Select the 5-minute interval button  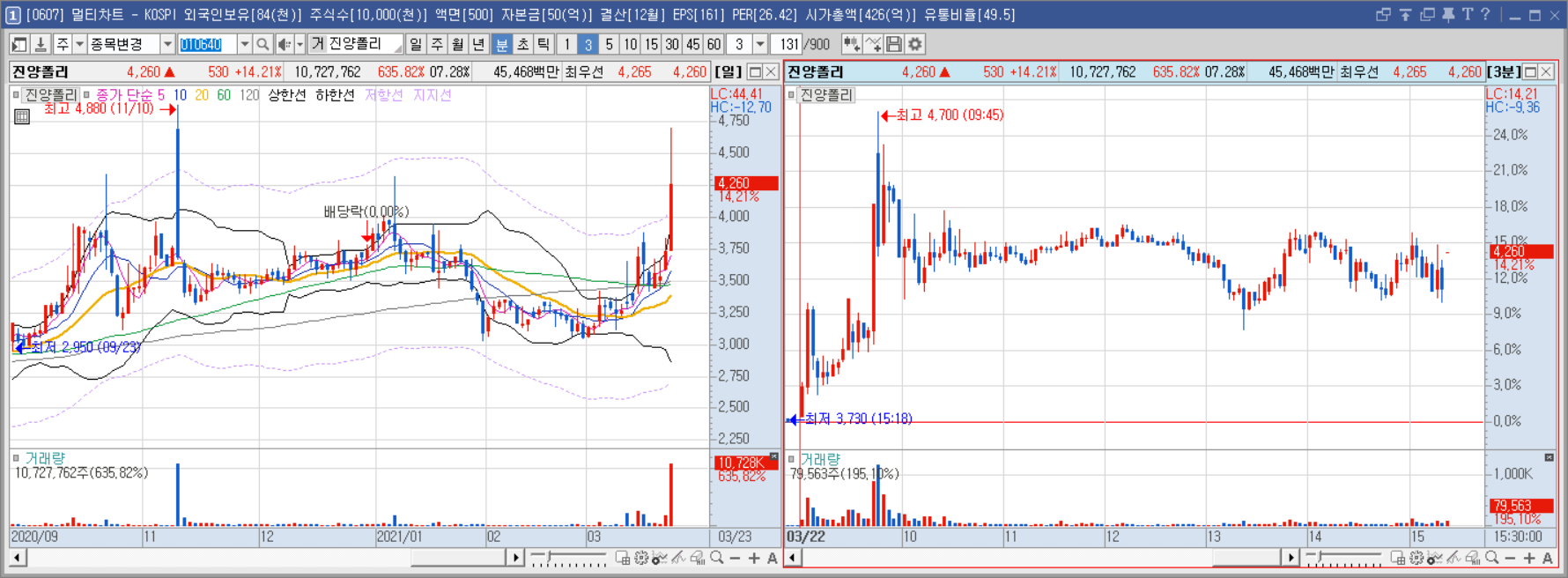[x=609, y=44]
